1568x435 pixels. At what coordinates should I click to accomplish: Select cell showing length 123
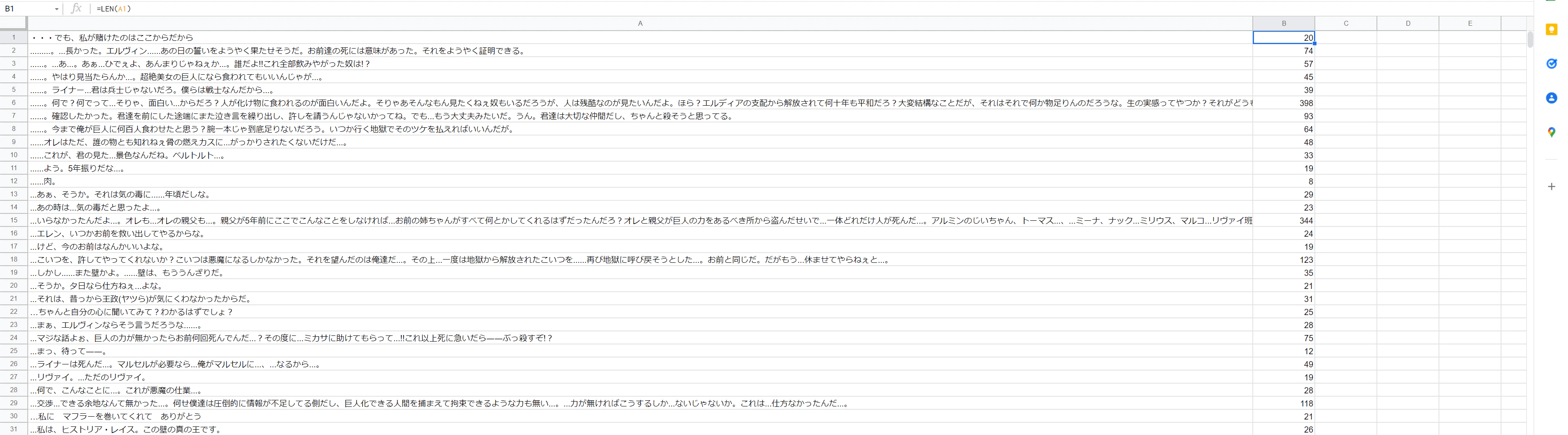tap(1284, 259)
